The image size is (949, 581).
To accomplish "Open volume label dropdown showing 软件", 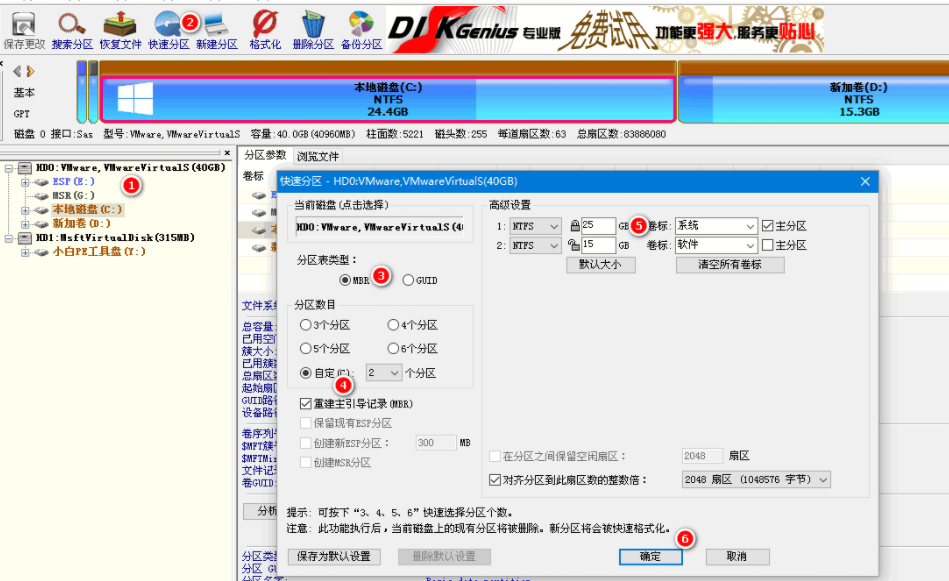I will (x=716, y=245).
